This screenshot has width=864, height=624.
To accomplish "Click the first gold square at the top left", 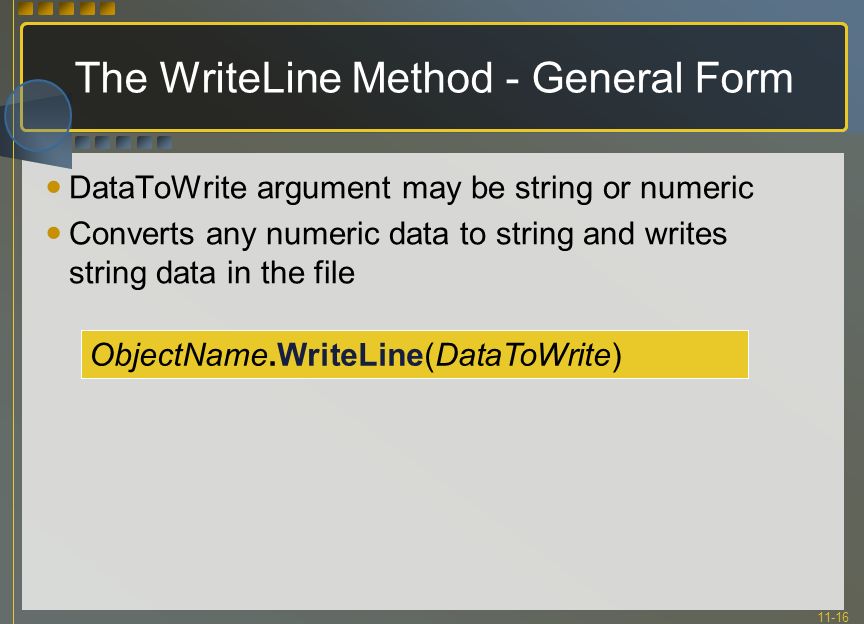I will pyautogui.click(x=26, y=8).
